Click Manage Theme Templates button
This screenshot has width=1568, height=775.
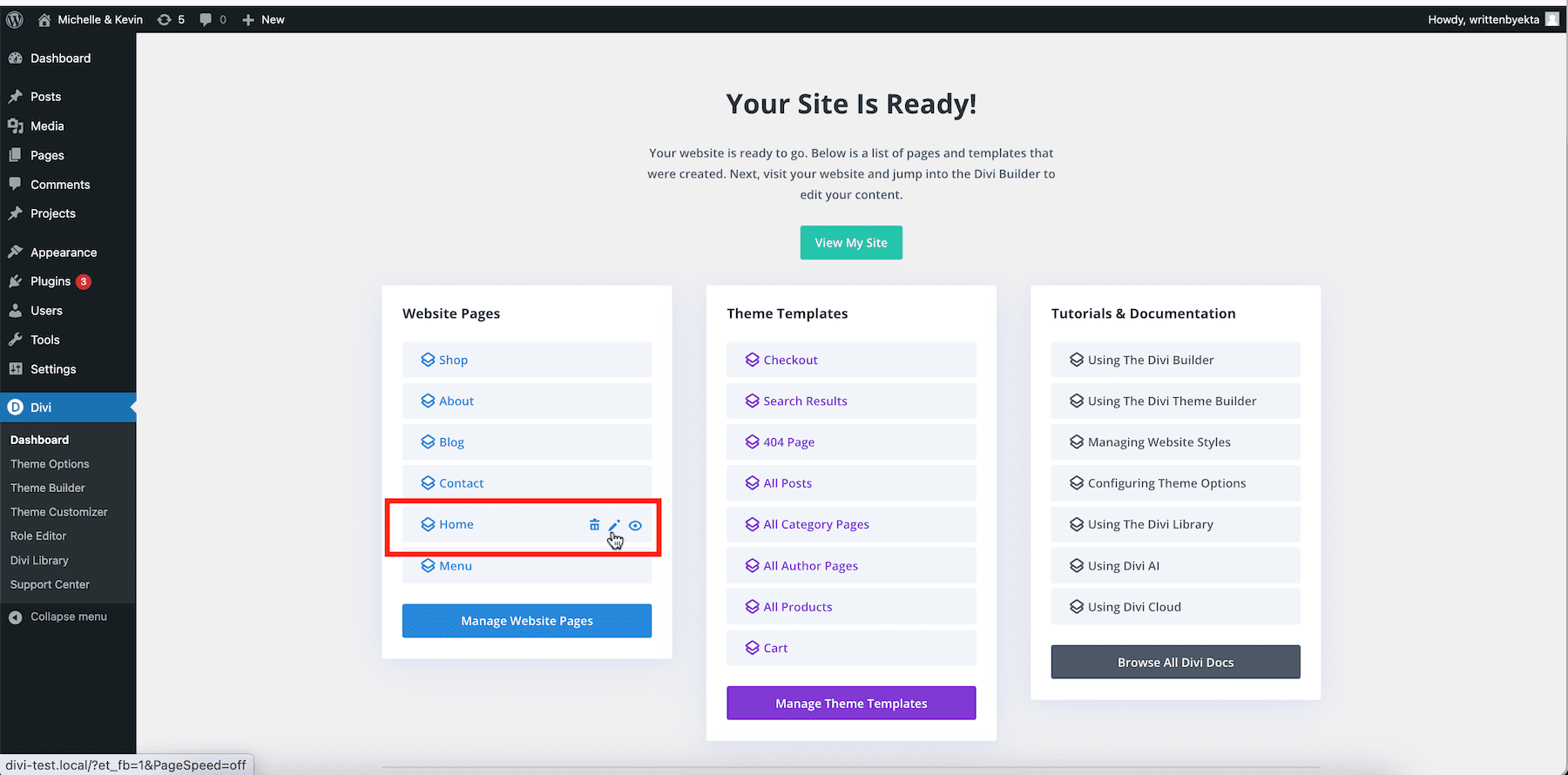pyautogui.click(x=851, y=703)
